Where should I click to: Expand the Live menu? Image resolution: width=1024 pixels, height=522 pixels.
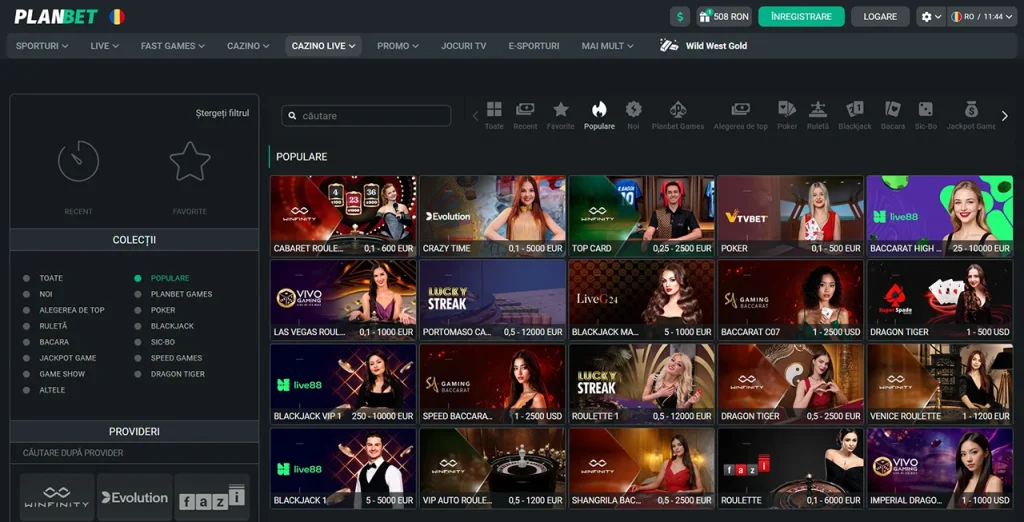tap(104, 46)
